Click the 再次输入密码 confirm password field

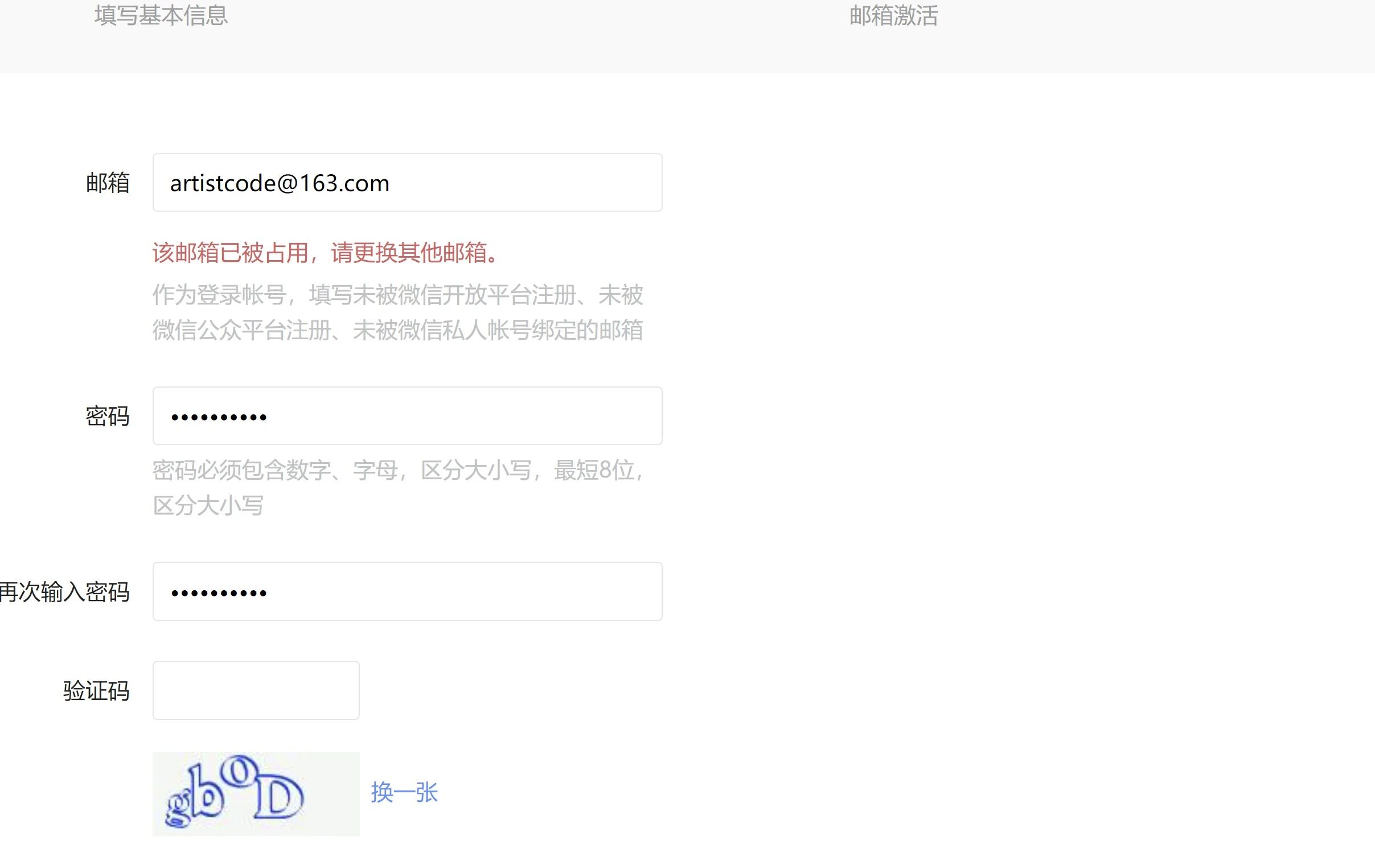407,591
